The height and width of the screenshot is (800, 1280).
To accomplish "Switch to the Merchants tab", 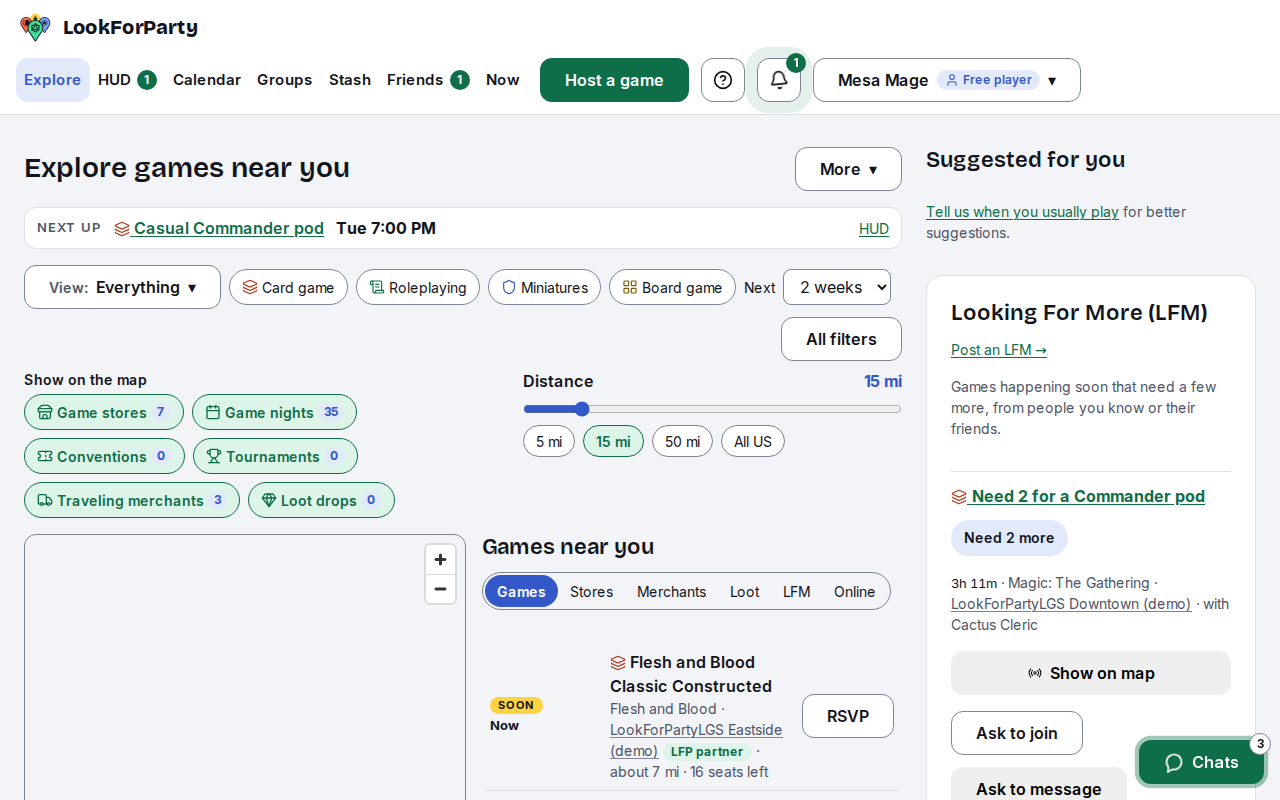I will (x=671, y=591).
